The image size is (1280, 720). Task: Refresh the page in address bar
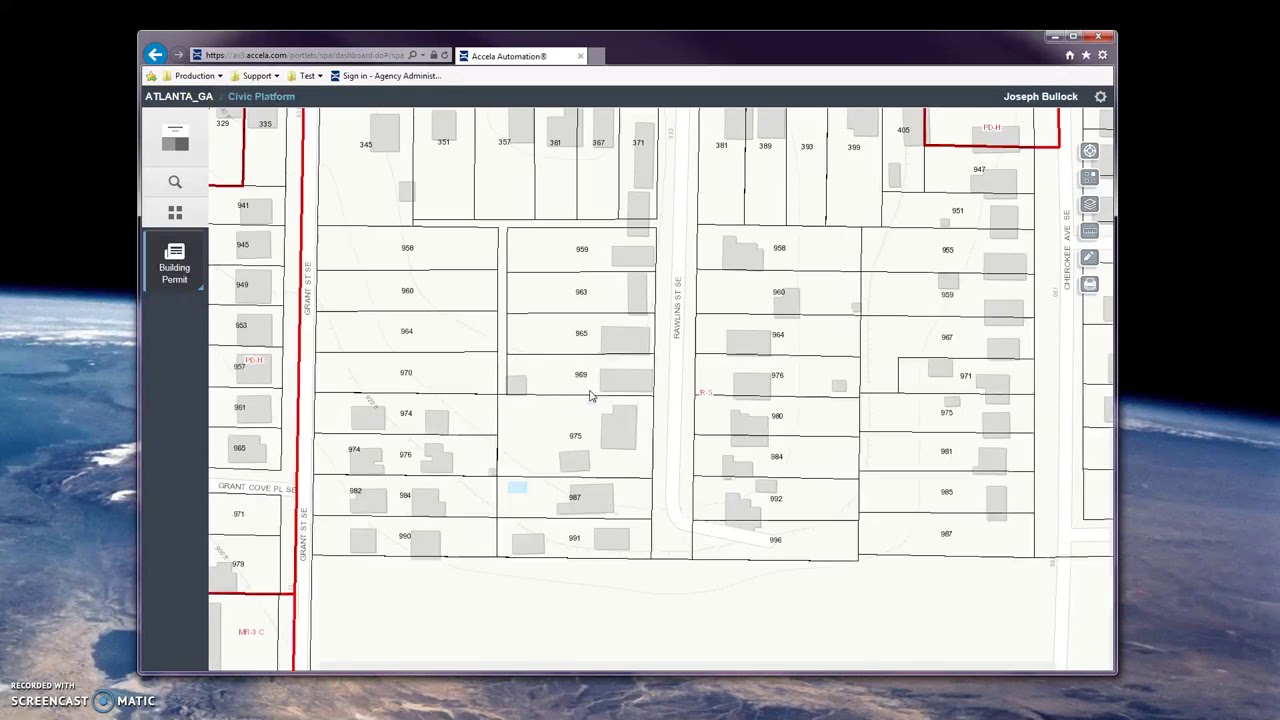pos(445,56)
